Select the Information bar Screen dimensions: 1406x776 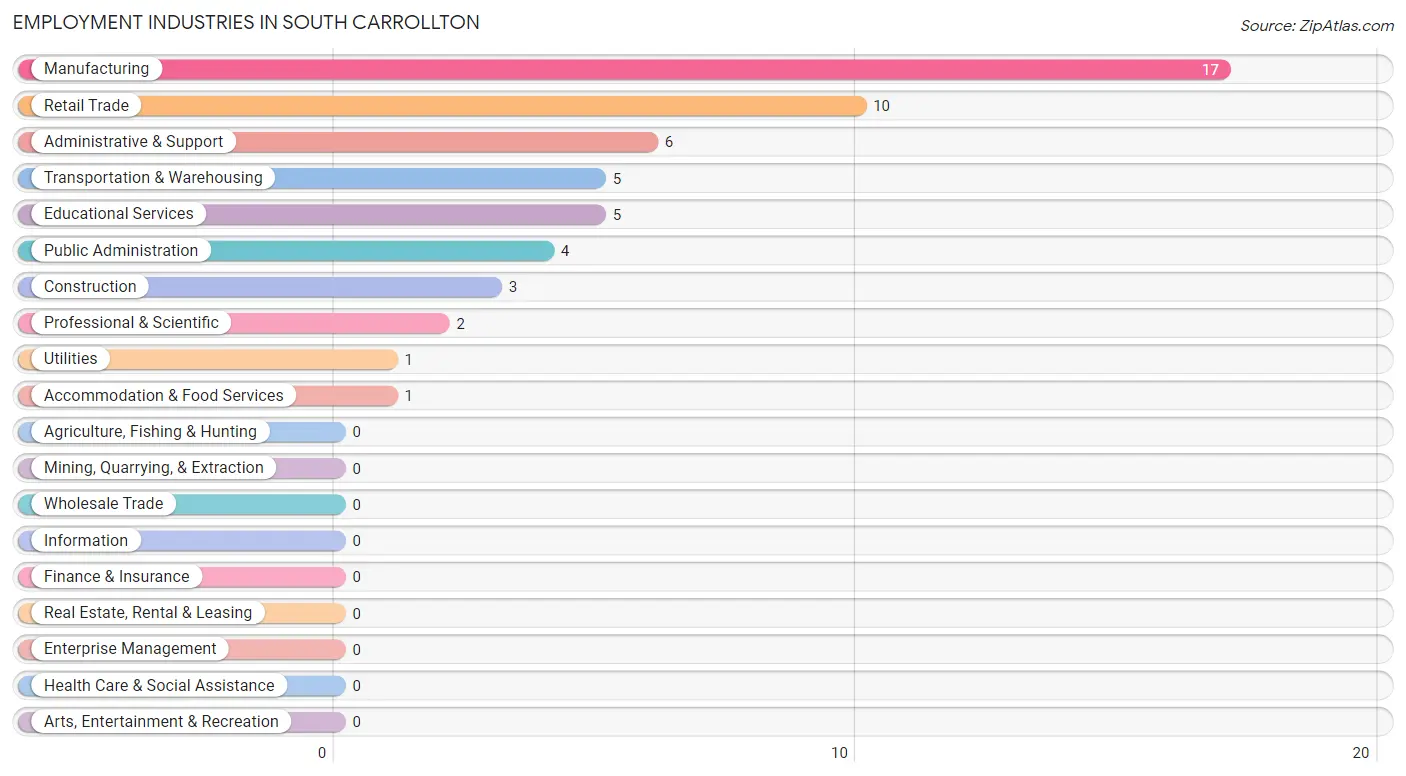coord(182,540)
